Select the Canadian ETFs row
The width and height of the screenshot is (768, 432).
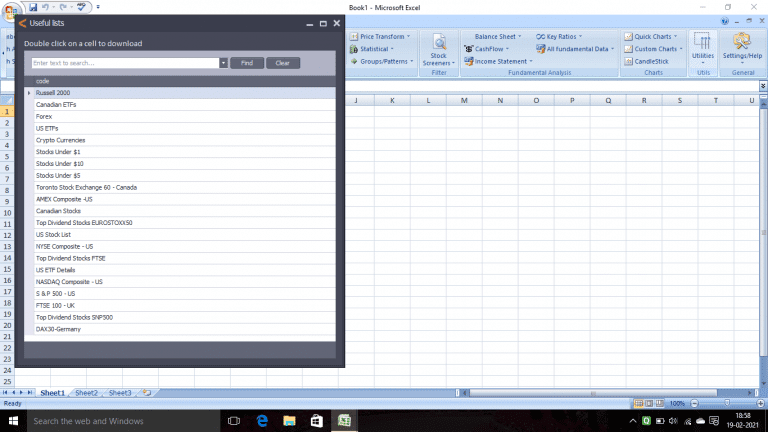(185, 104)
